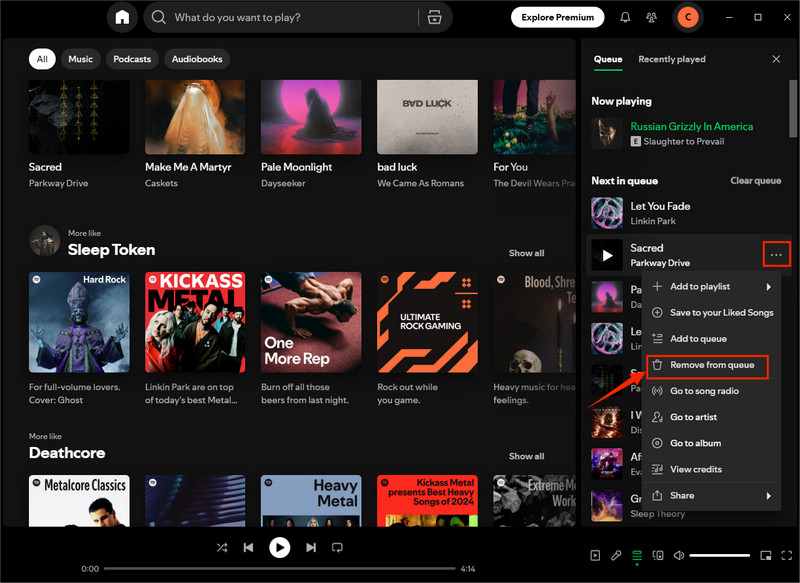Switch to the Recently played tab
Screen dimensions: 800x583
(672, 59)
